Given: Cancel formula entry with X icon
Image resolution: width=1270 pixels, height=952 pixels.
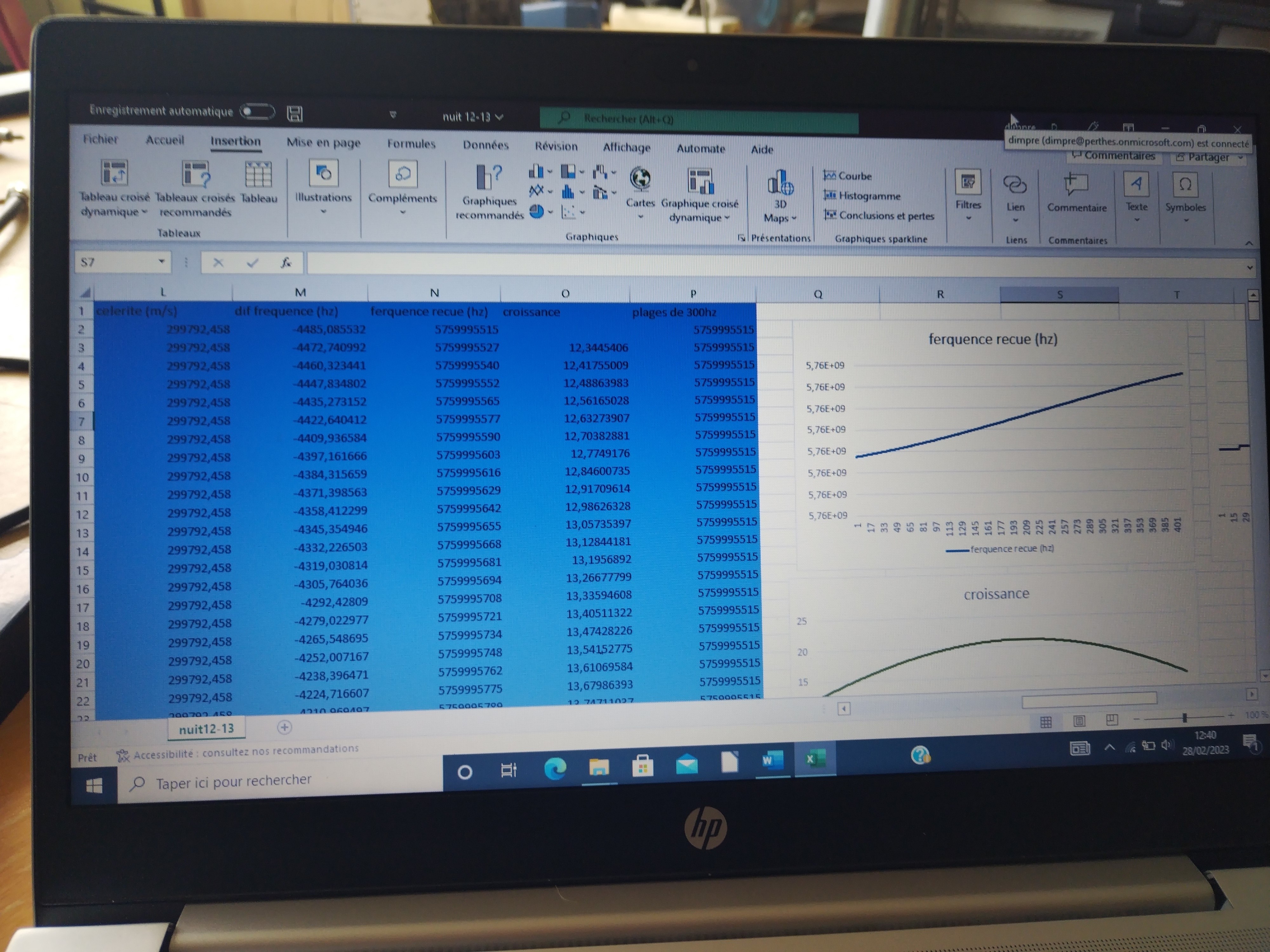Looking at the screenshot, I should 217,263.
